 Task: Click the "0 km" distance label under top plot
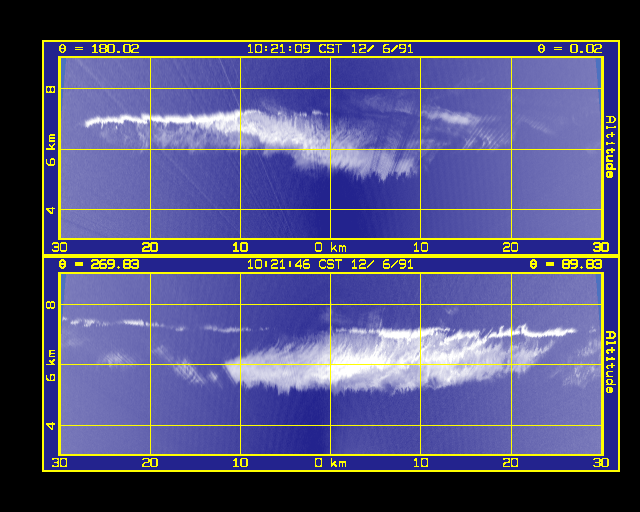click(x=331, y=247)
